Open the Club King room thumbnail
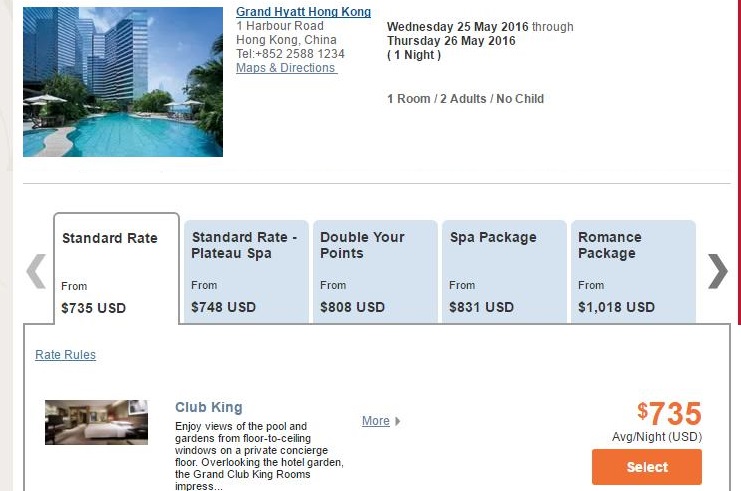Screen dimensions: 741x491 (96, 422)
